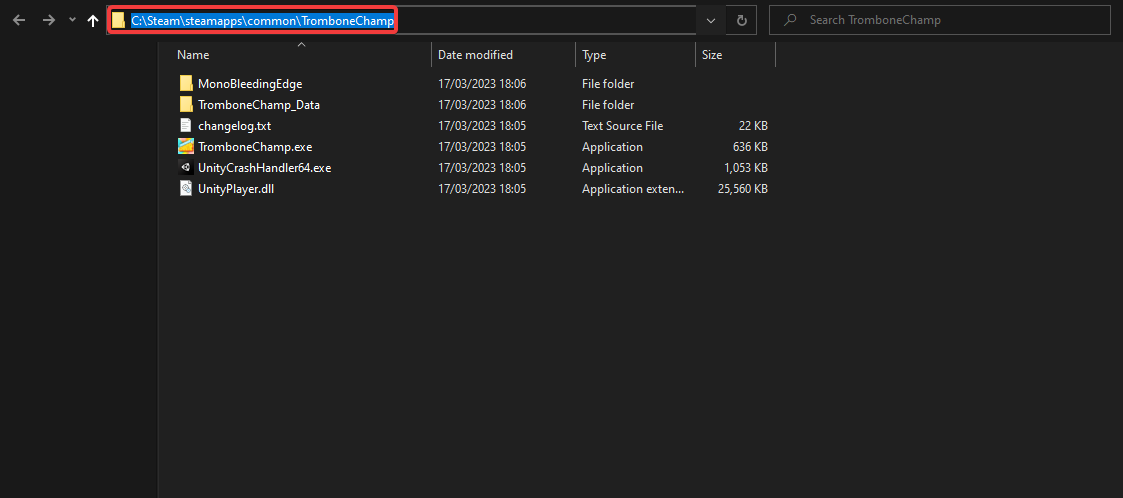Go up one folder level

click(x=93, y=20)
